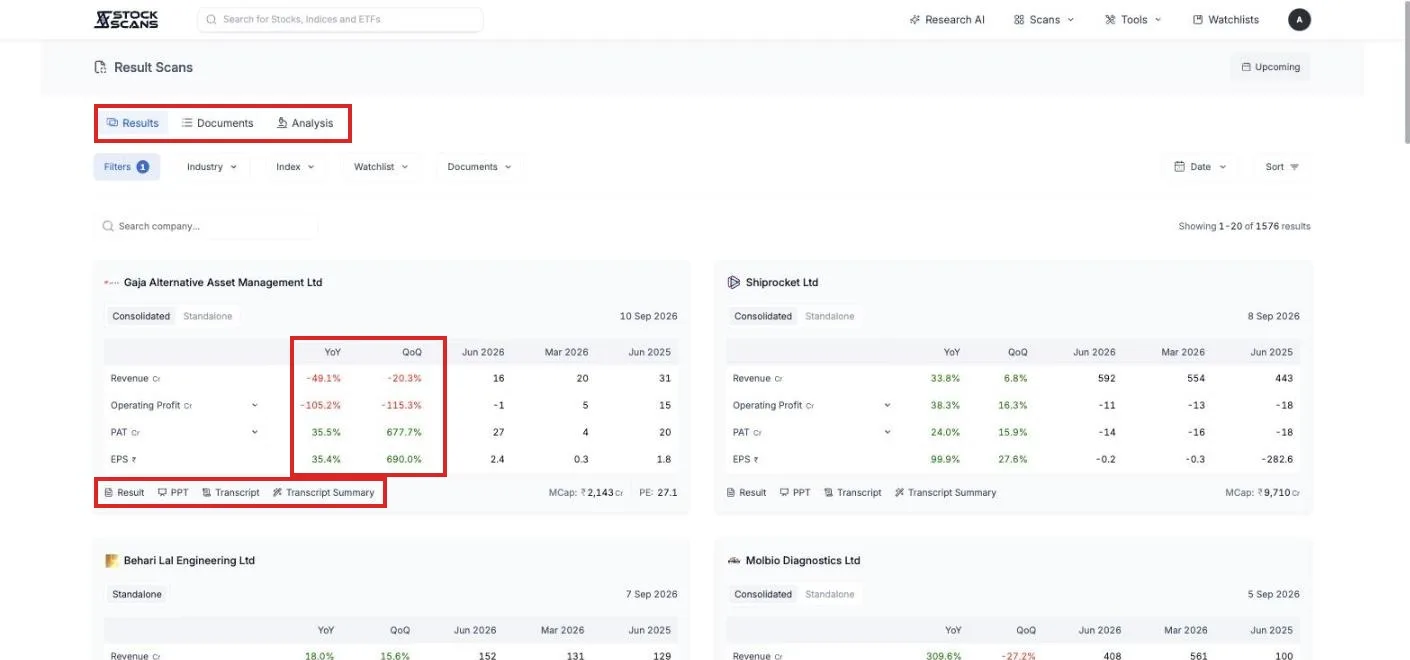1410x660 pixels.
Task: Click the Behari Lal Engineering logo icon
Action: click(112, 561)
